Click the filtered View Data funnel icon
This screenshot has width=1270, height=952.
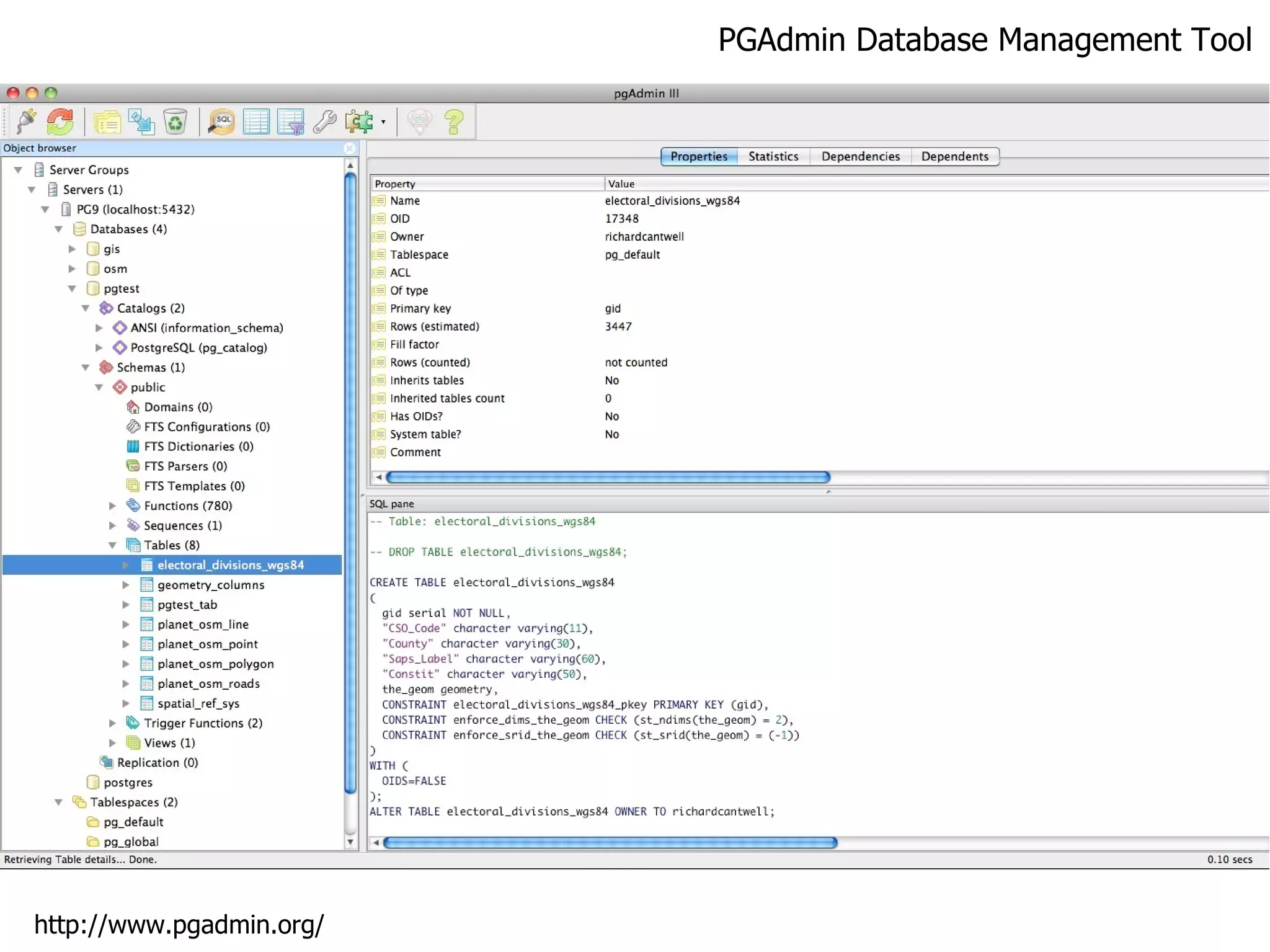pos(291,122)
